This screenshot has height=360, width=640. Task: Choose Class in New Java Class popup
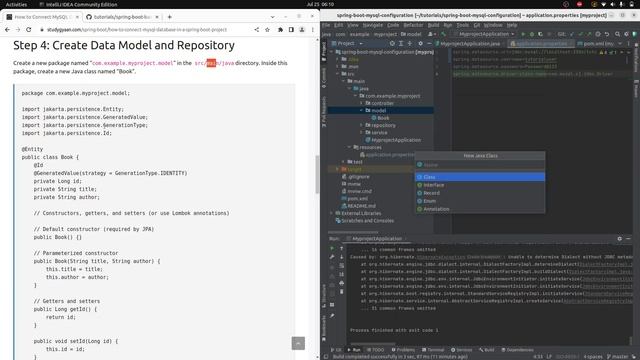click(480, 177)
